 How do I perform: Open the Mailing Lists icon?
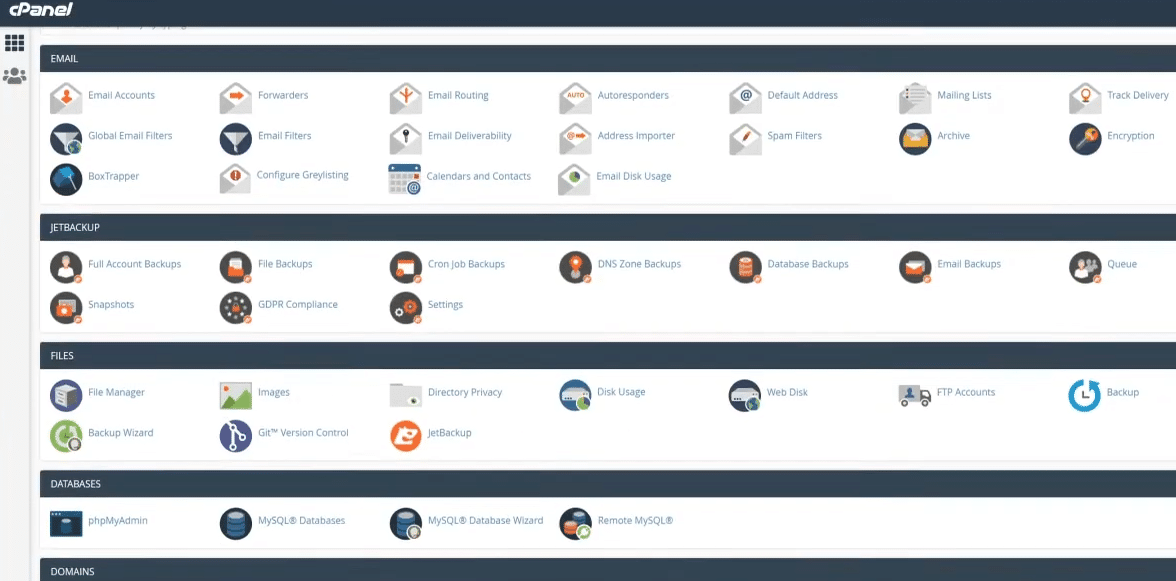(915, 97)
